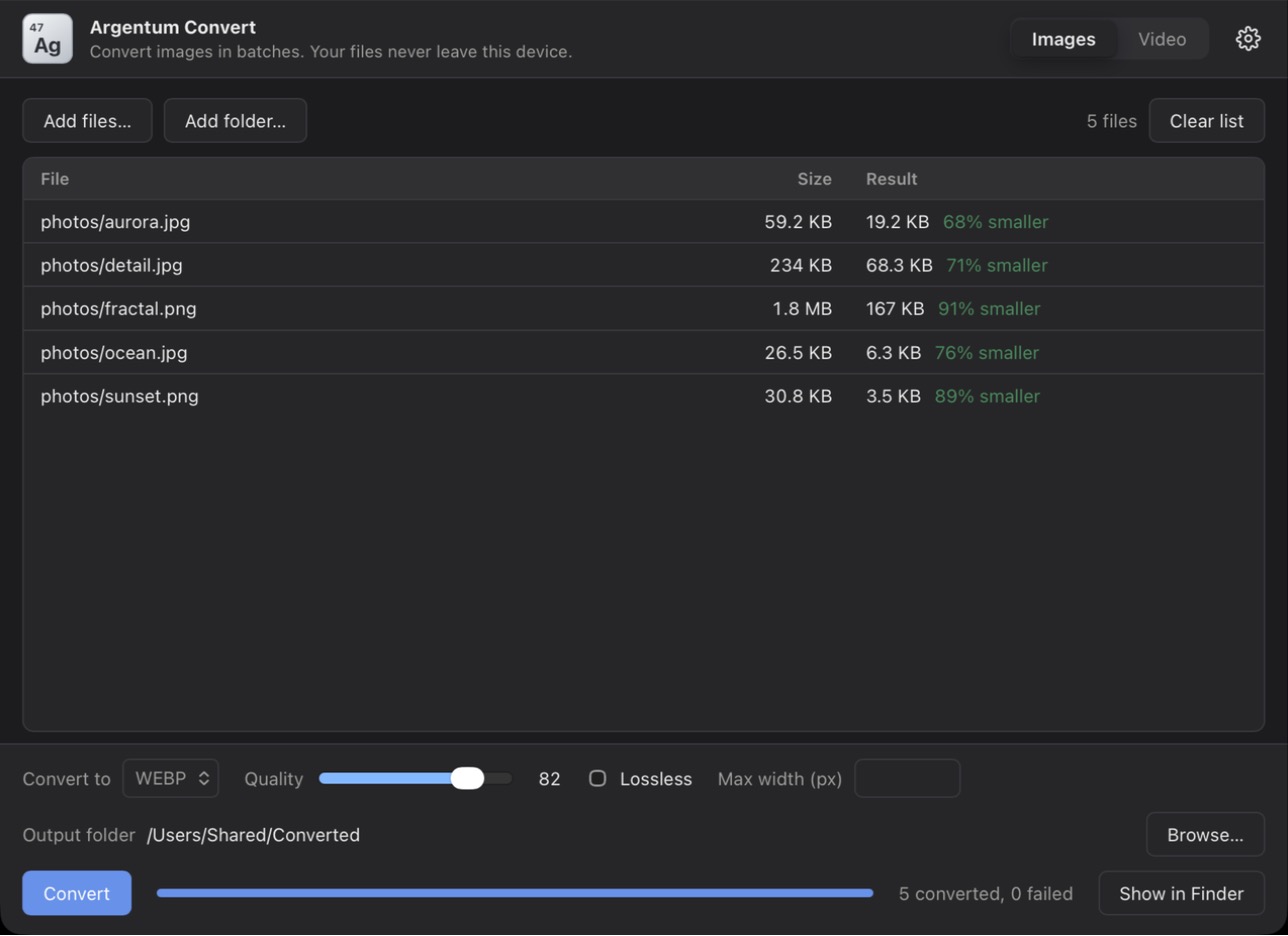Clear the file list

1207,121
